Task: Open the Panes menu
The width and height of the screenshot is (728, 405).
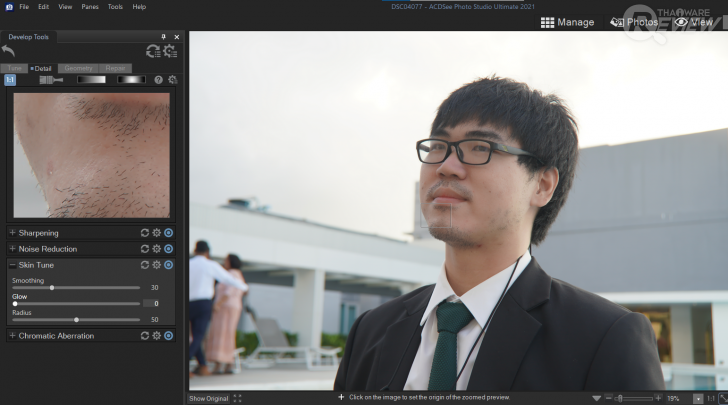Action: pos(90,7)
